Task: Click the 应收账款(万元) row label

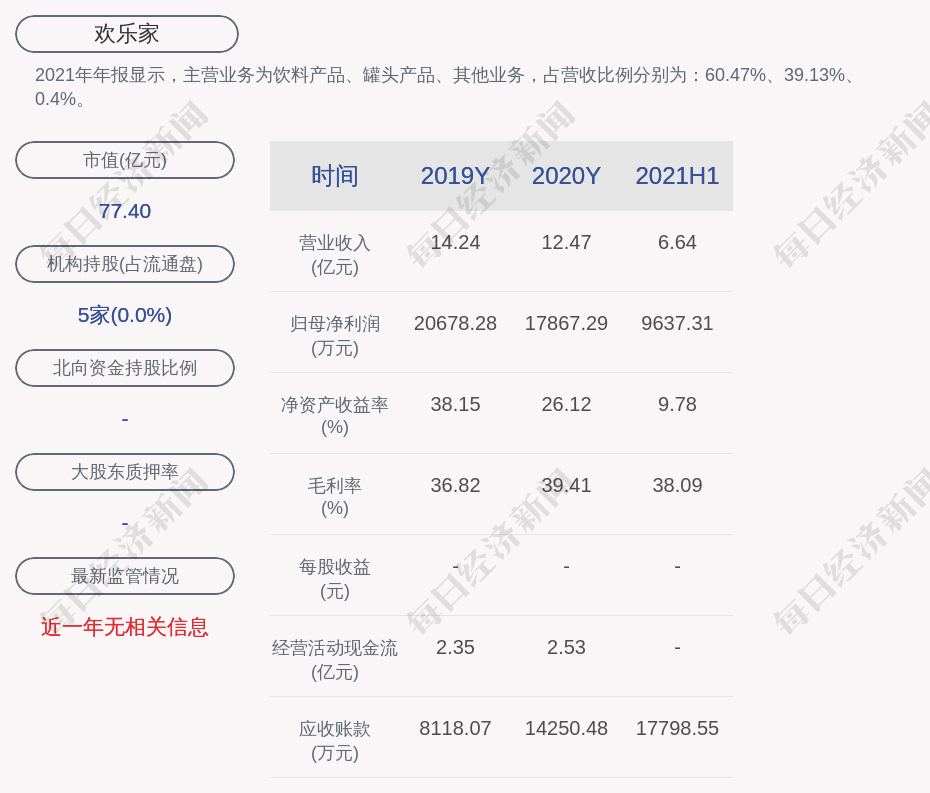Action: (335, 741)
